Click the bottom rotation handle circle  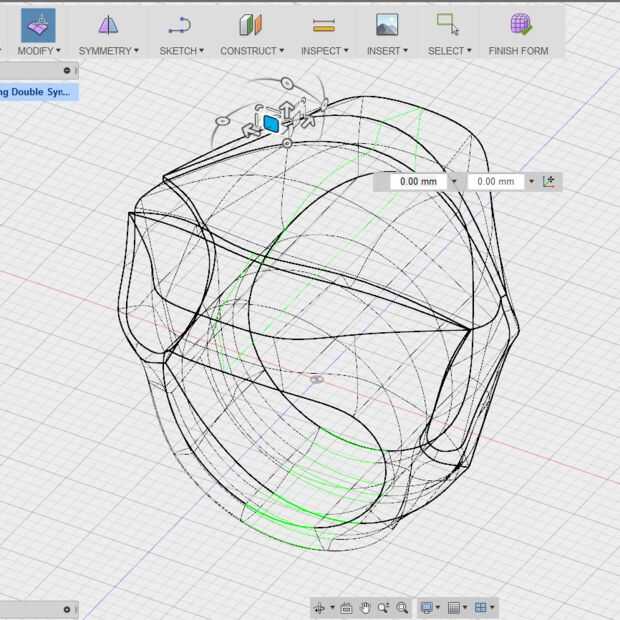[287, 144]
